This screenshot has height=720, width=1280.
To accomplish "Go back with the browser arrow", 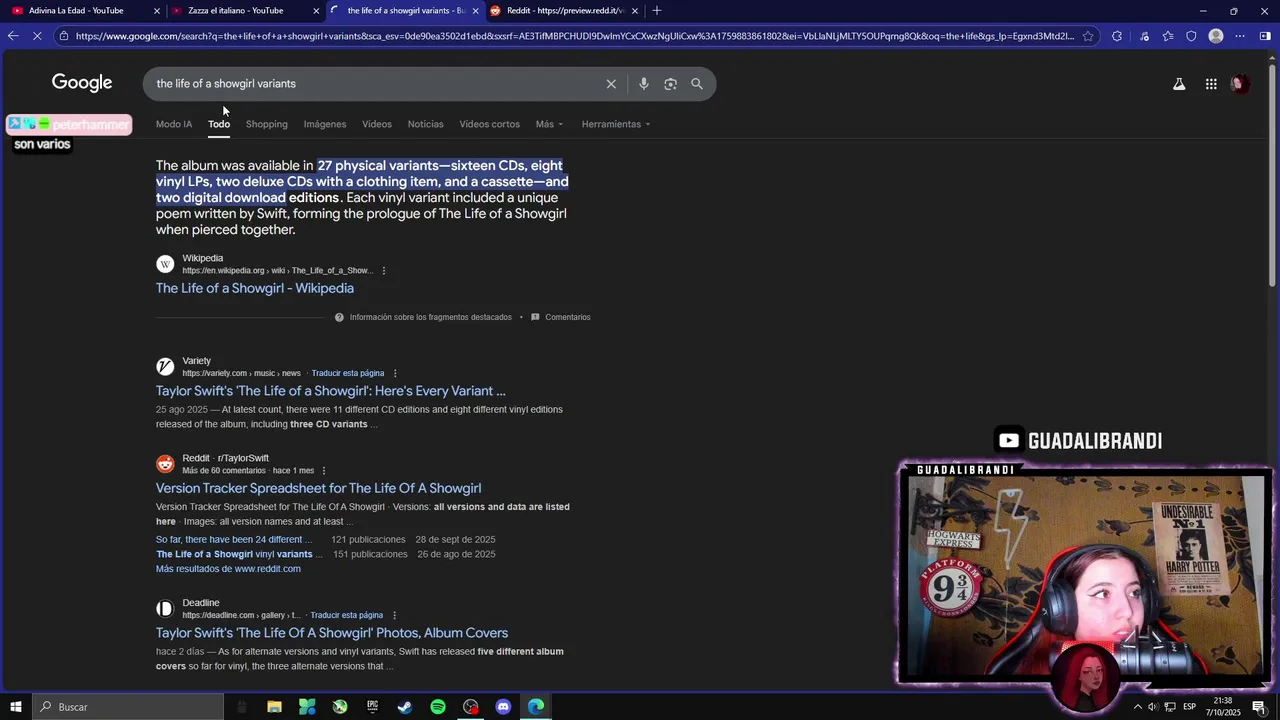I will (x=13, y=36).
